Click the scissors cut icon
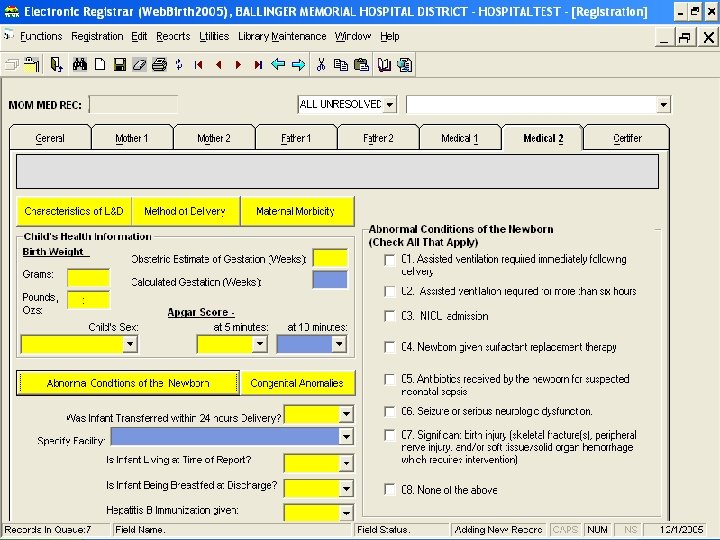The width and height of the screenshot is (720, 540). [x=321, y=64]
